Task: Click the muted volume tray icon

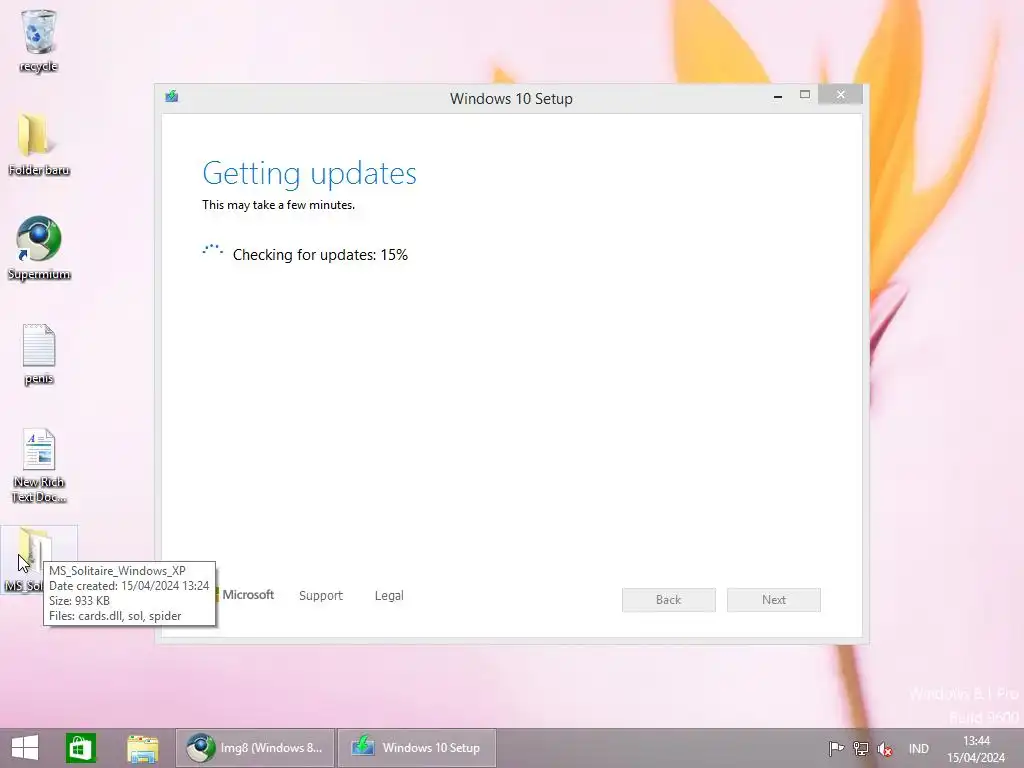Action: pos(885,749)
